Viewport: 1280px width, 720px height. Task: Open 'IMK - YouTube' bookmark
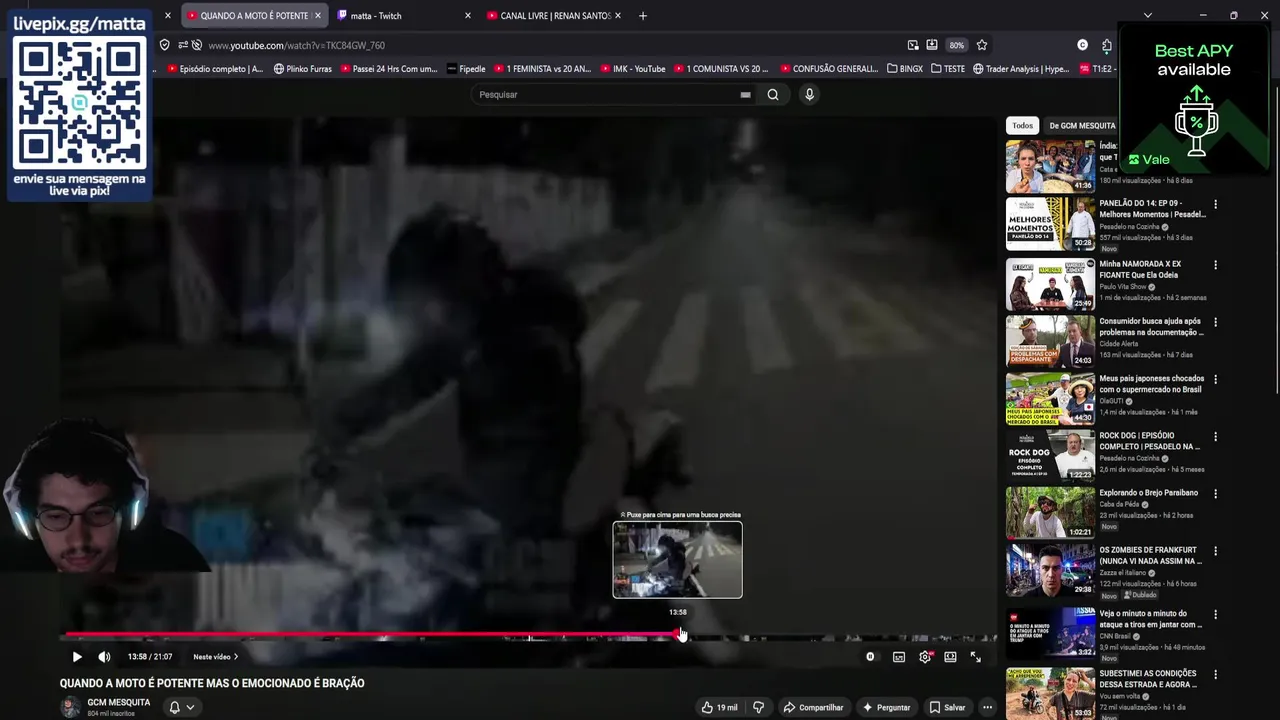[632, 69]
